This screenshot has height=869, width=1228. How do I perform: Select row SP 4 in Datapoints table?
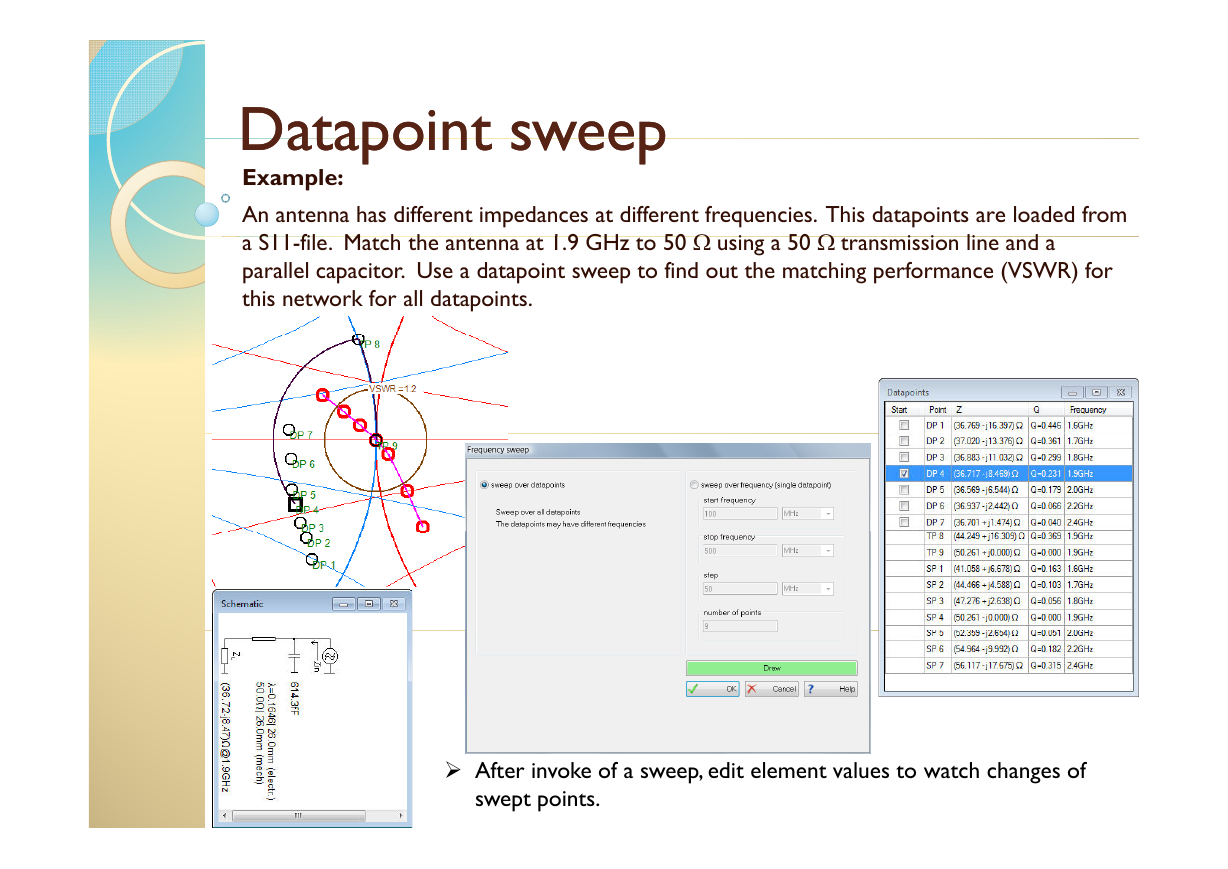1009,617
